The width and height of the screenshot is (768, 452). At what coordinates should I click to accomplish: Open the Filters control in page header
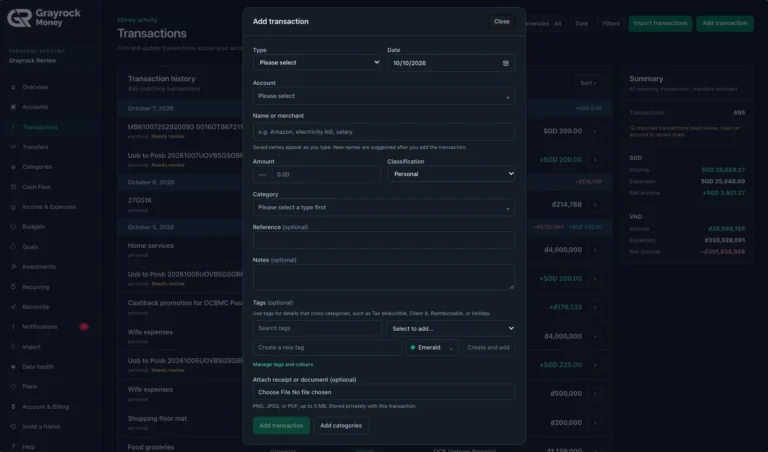coord(611,24)
